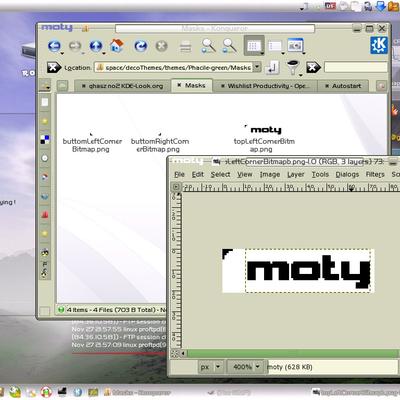Switch to the qhasz no2 KDE-Look.org tab
This screenshot has width=400, height=400.
coord(122,86)
